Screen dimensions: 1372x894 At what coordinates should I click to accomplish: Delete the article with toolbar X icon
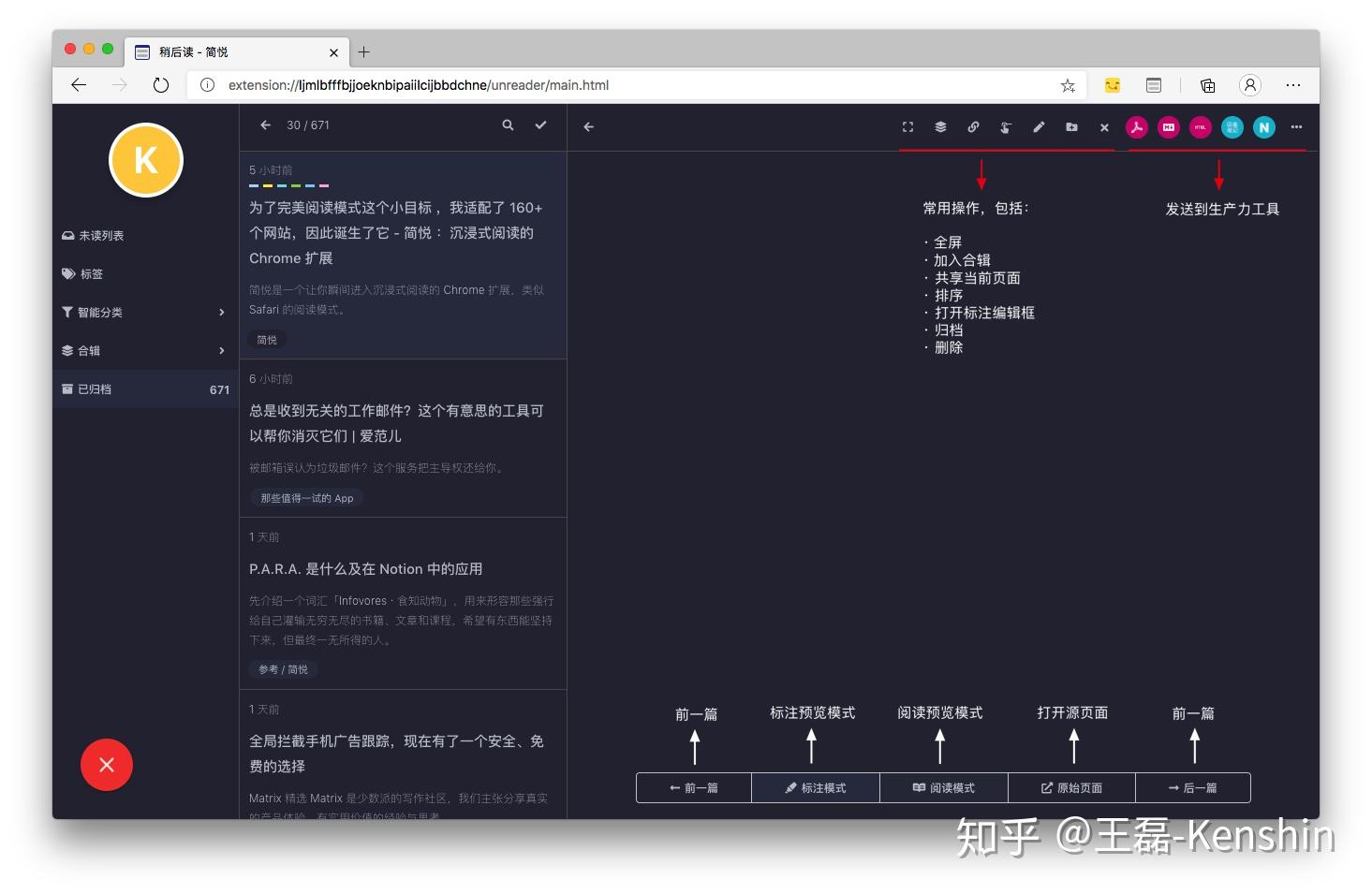coord(1104,127)
